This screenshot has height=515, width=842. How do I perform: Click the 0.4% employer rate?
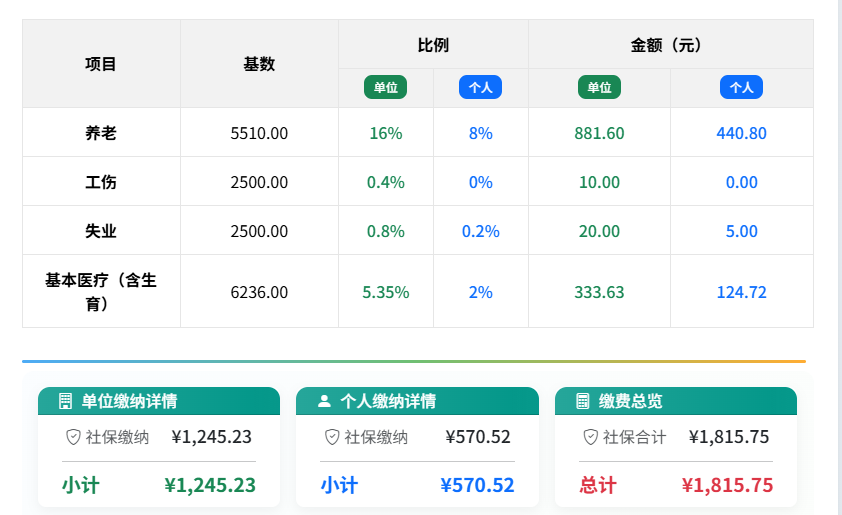(386, 182)
